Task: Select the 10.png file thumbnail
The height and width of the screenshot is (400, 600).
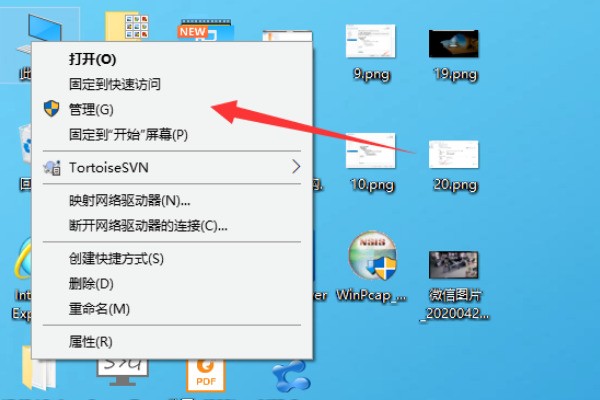Action: point(370,151)
